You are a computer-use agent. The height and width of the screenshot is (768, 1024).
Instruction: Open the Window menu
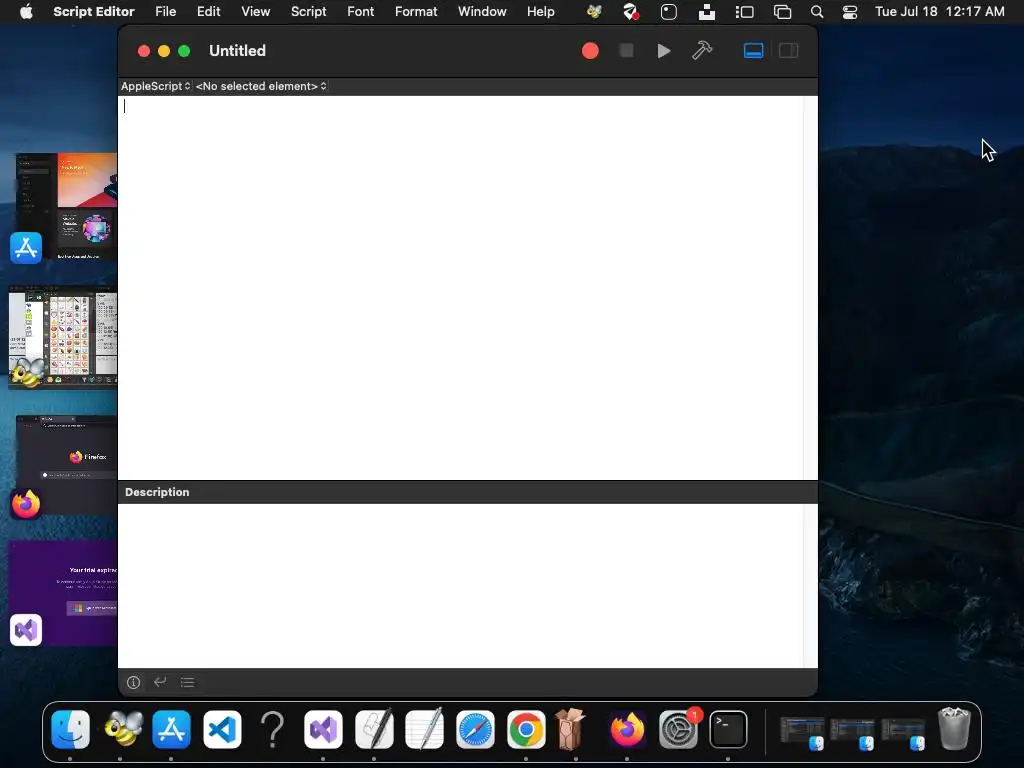tap(482, 12)
